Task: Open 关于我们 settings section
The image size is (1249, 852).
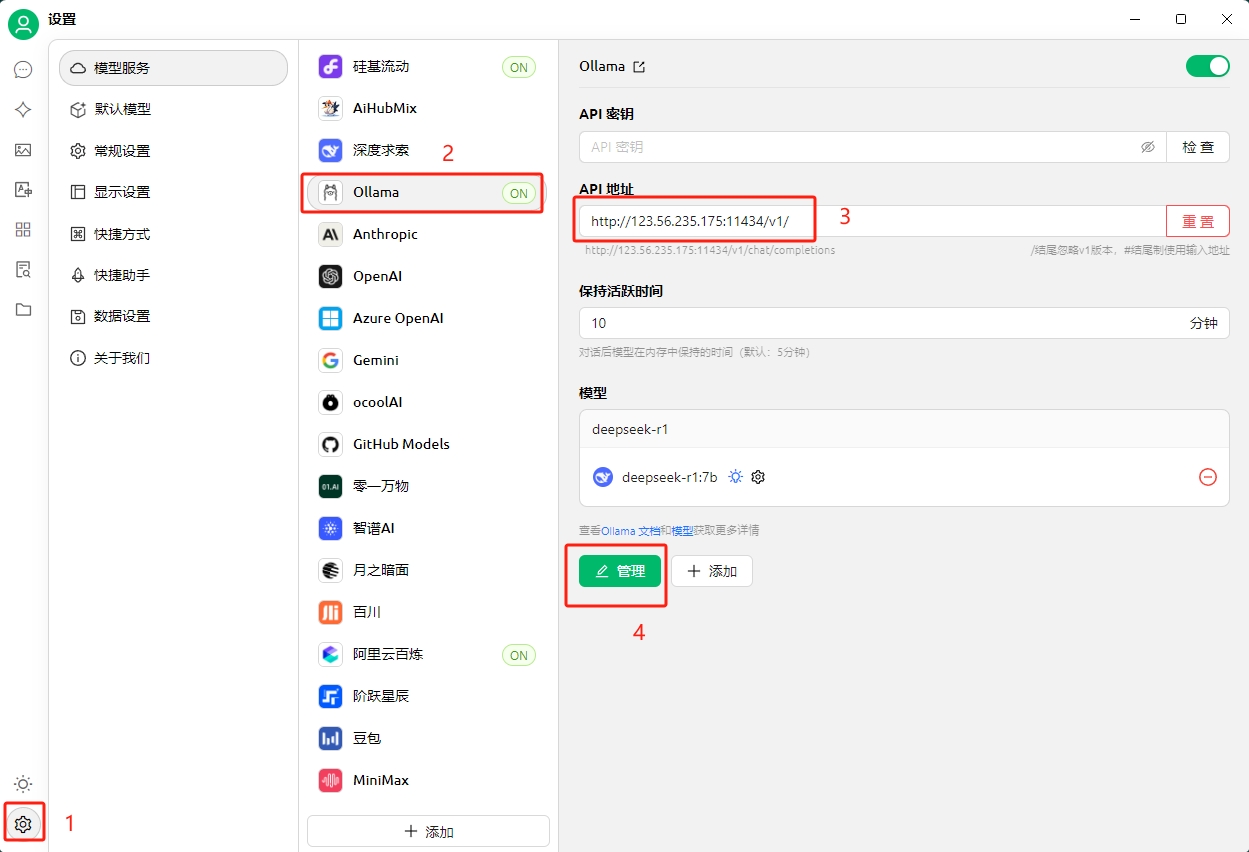Action: coord(174,358)
